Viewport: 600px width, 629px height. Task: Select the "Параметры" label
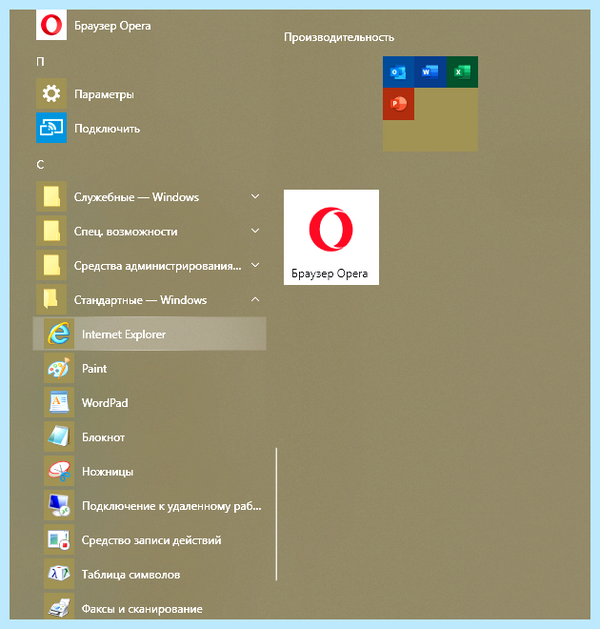[x=104, y=94]
